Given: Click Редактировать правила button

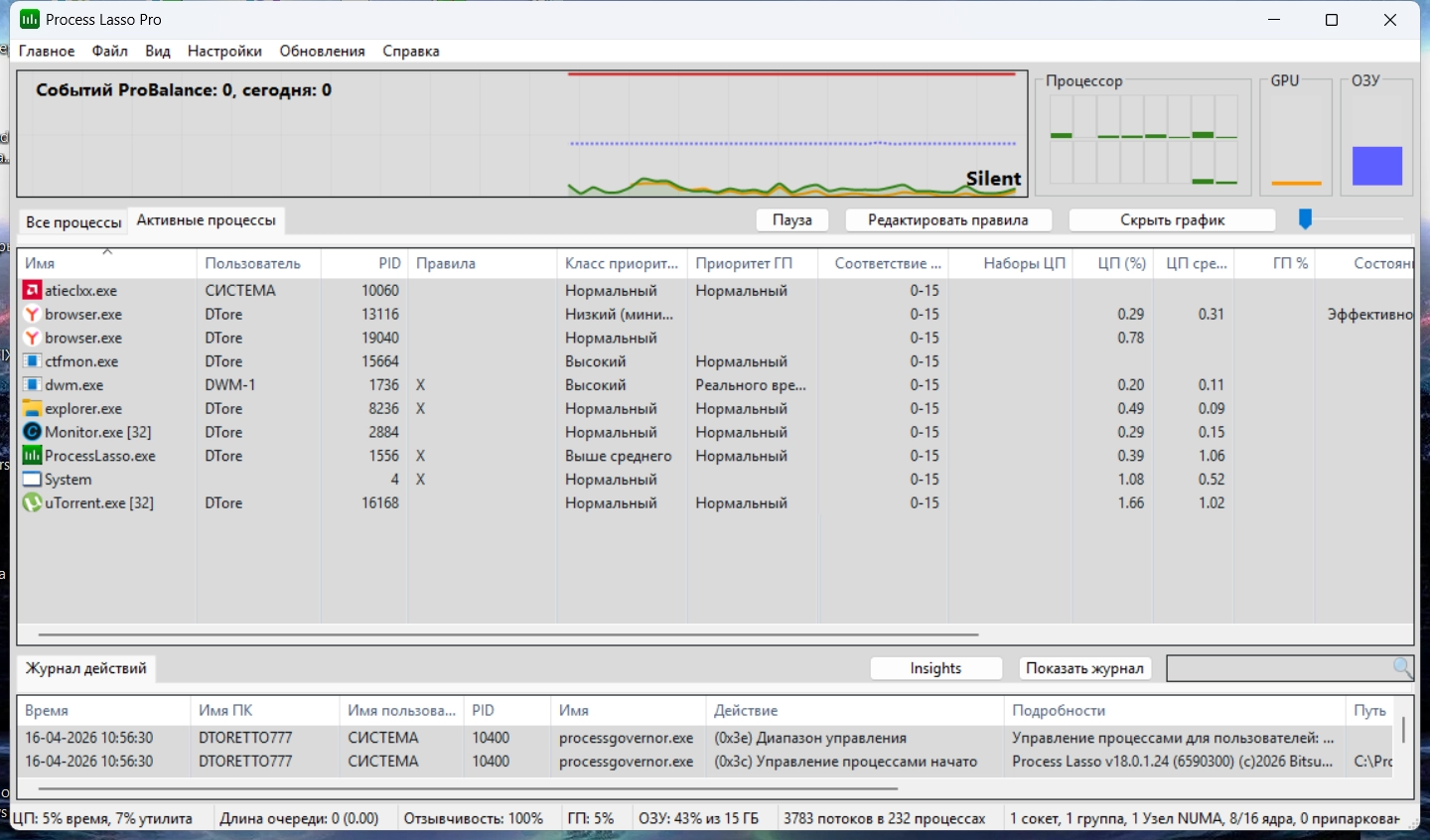Looking at the screenshot, I should tap(948, 220).
